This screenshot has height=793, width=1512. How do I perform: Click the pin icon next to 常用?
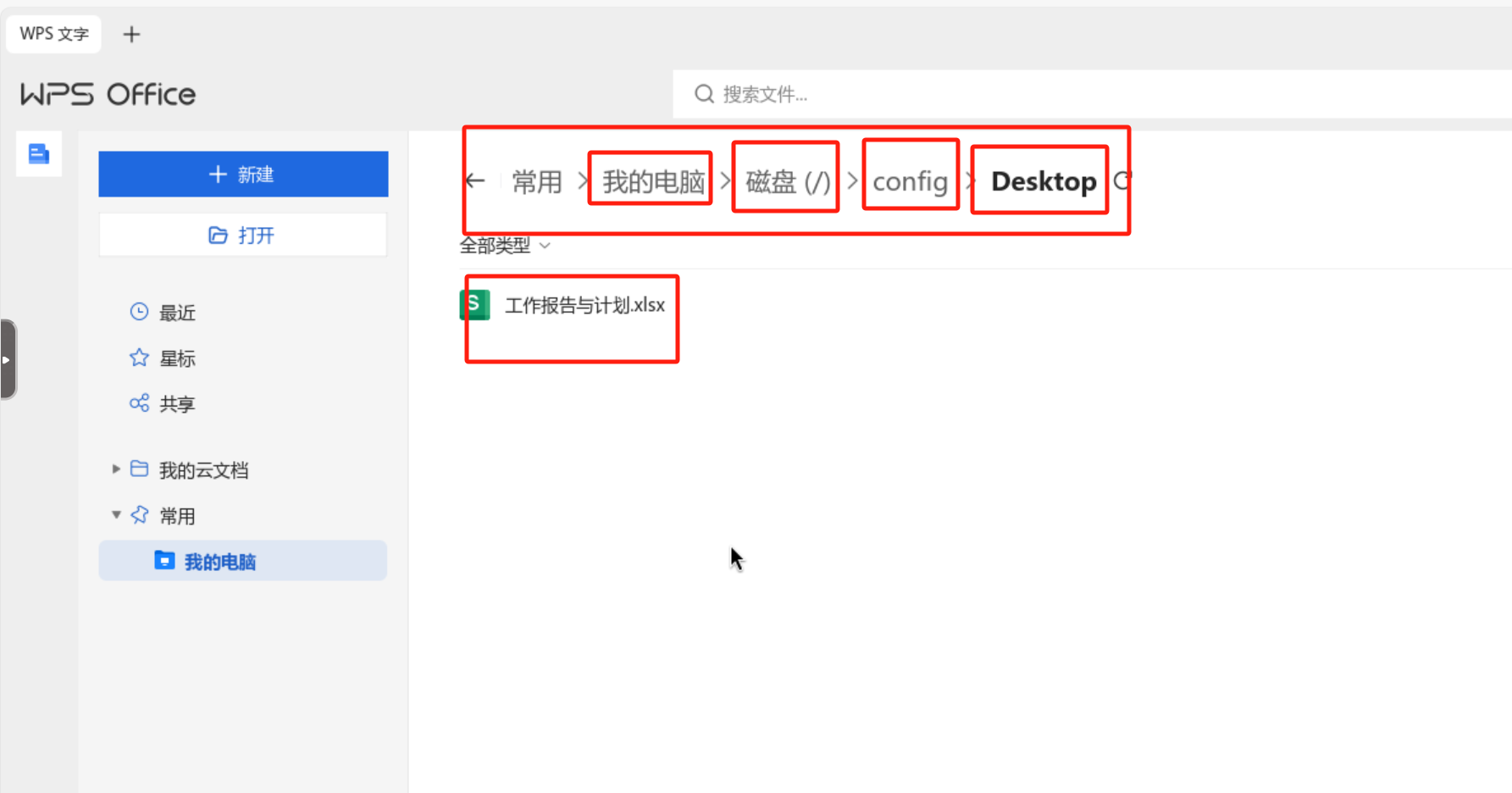(x=140, y=514)
